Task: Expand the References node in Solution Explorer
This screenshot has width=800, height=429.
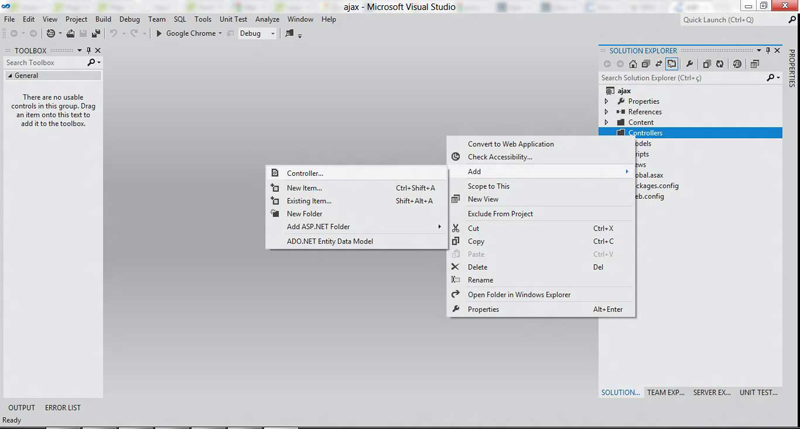Action: tap(607, 112)
